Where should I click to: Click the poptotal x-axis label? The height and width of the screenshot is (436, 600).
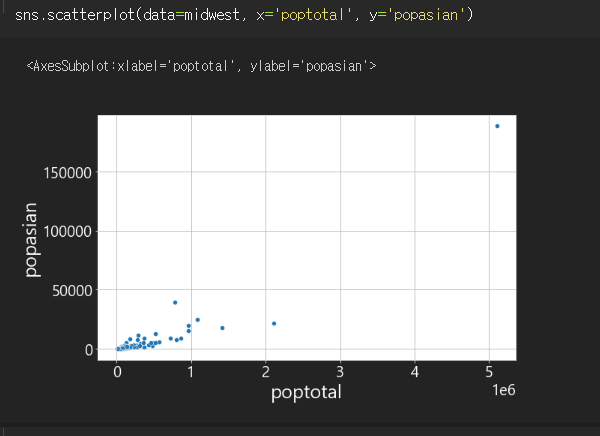click(306, 392)
